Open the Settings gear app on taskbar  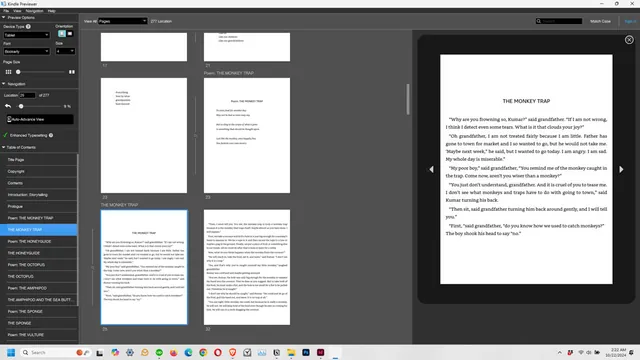point(130,353)
